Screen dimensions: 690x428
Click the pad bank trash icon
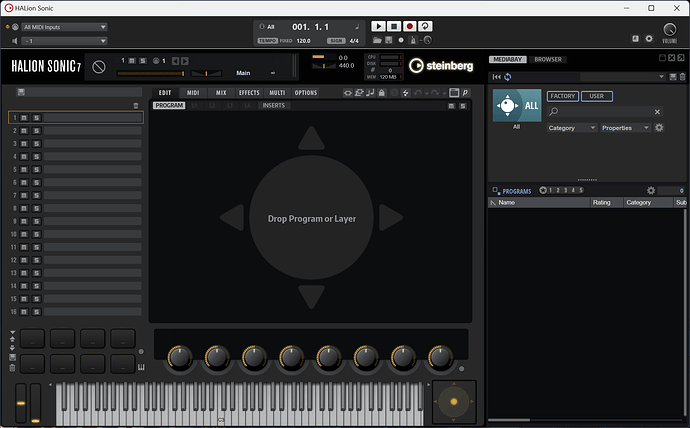pos(12,368)
